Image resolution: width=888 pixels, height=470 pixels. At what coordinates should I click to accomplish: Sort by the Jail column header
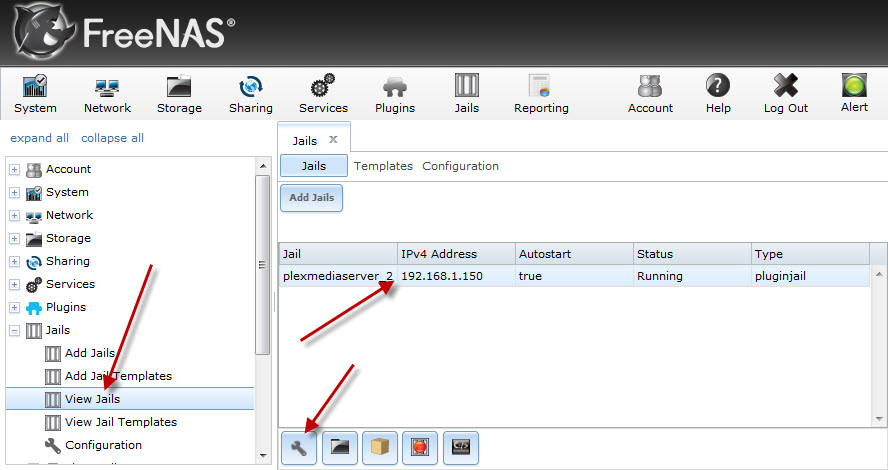click(338, 254)
